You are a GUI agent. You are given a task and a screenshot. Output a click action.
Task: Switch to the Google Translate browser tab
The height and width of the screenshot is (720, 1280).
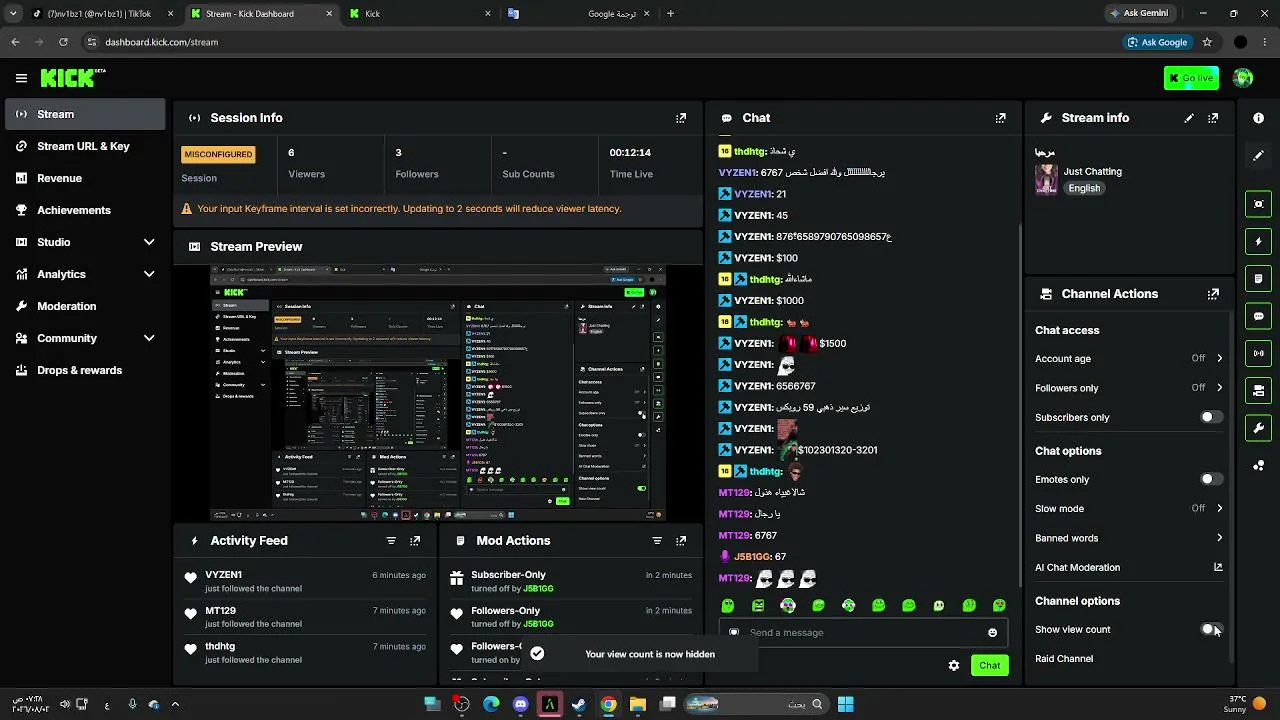point(578,14)
